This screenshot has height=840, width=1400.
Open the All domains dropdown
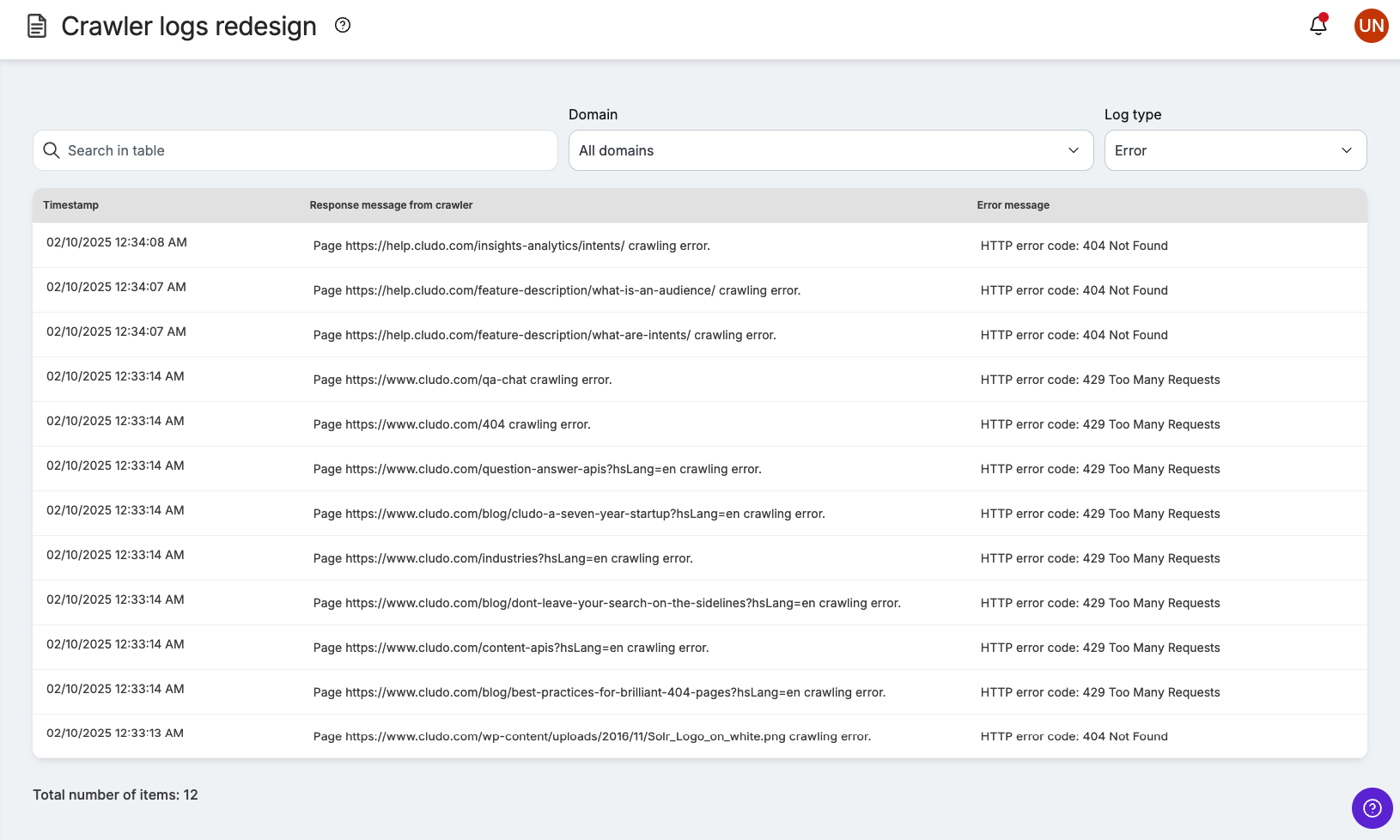(830, 150)
